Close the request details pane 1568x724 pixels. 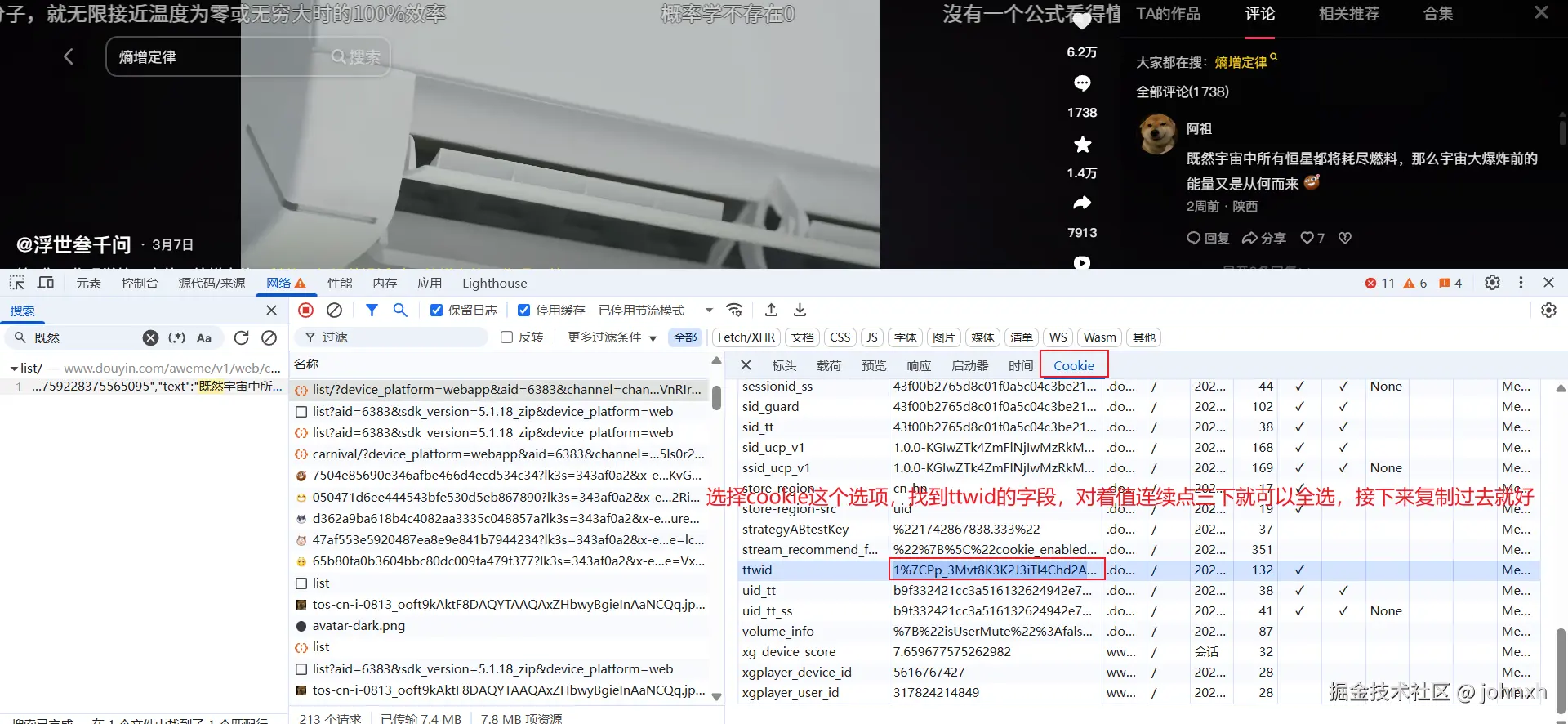click(746, 365)
